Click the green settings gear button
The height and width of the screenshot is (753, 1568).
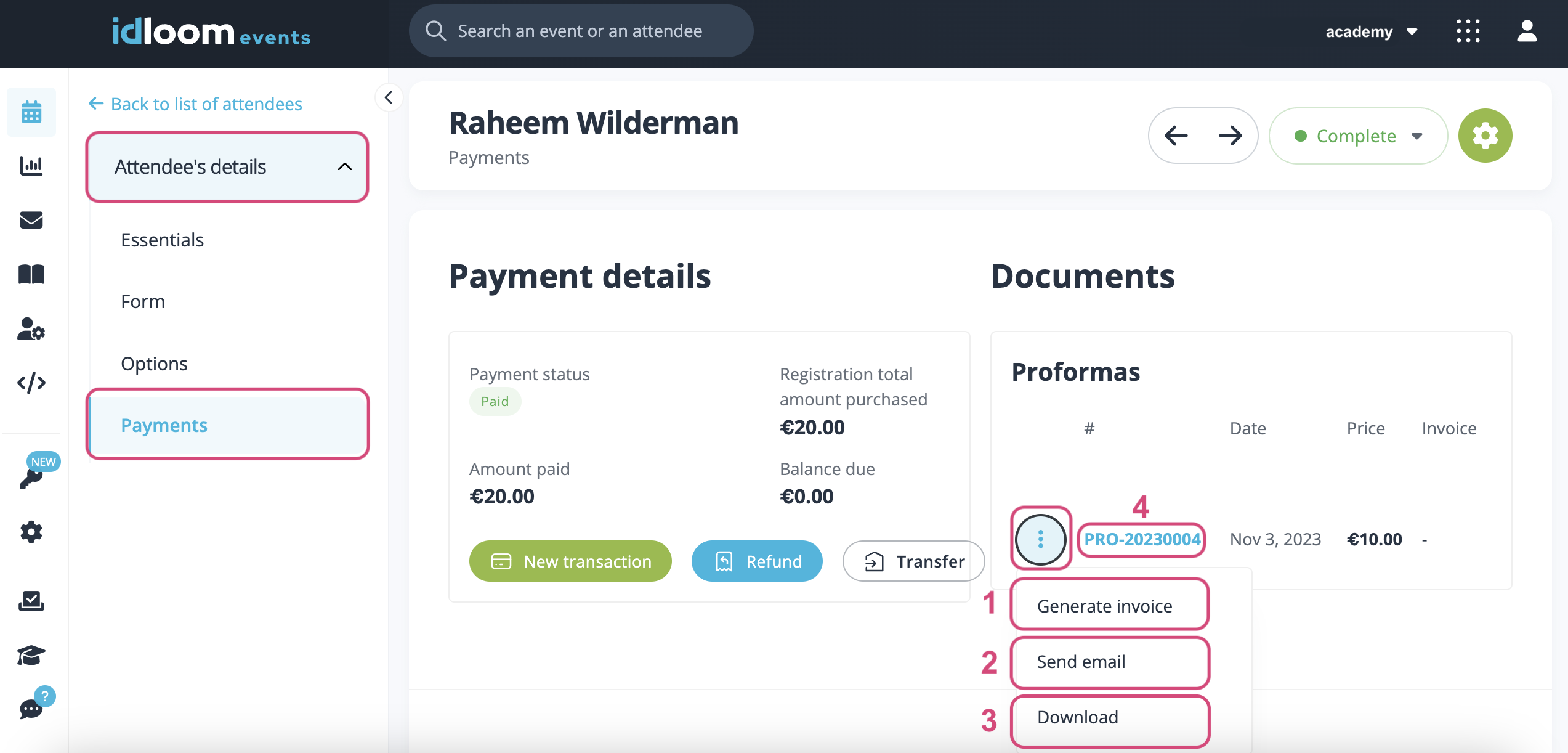[1485, 136]
